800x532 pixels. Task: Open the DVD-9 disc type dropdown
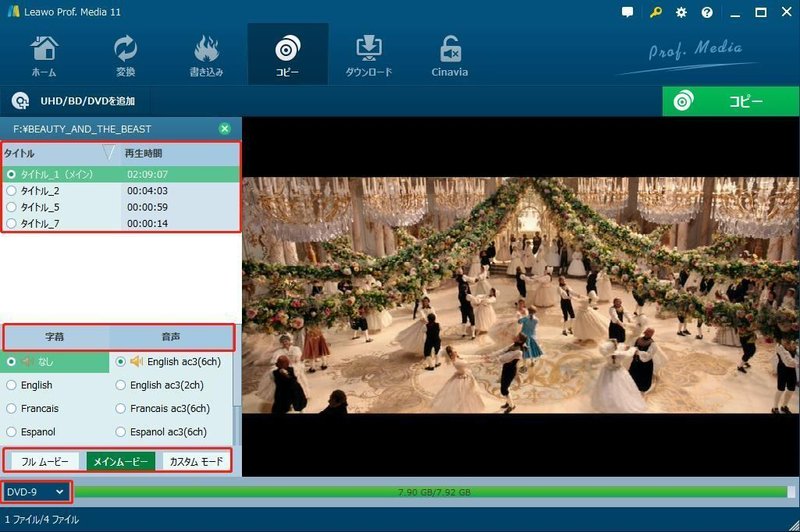[x=36, y=492]
